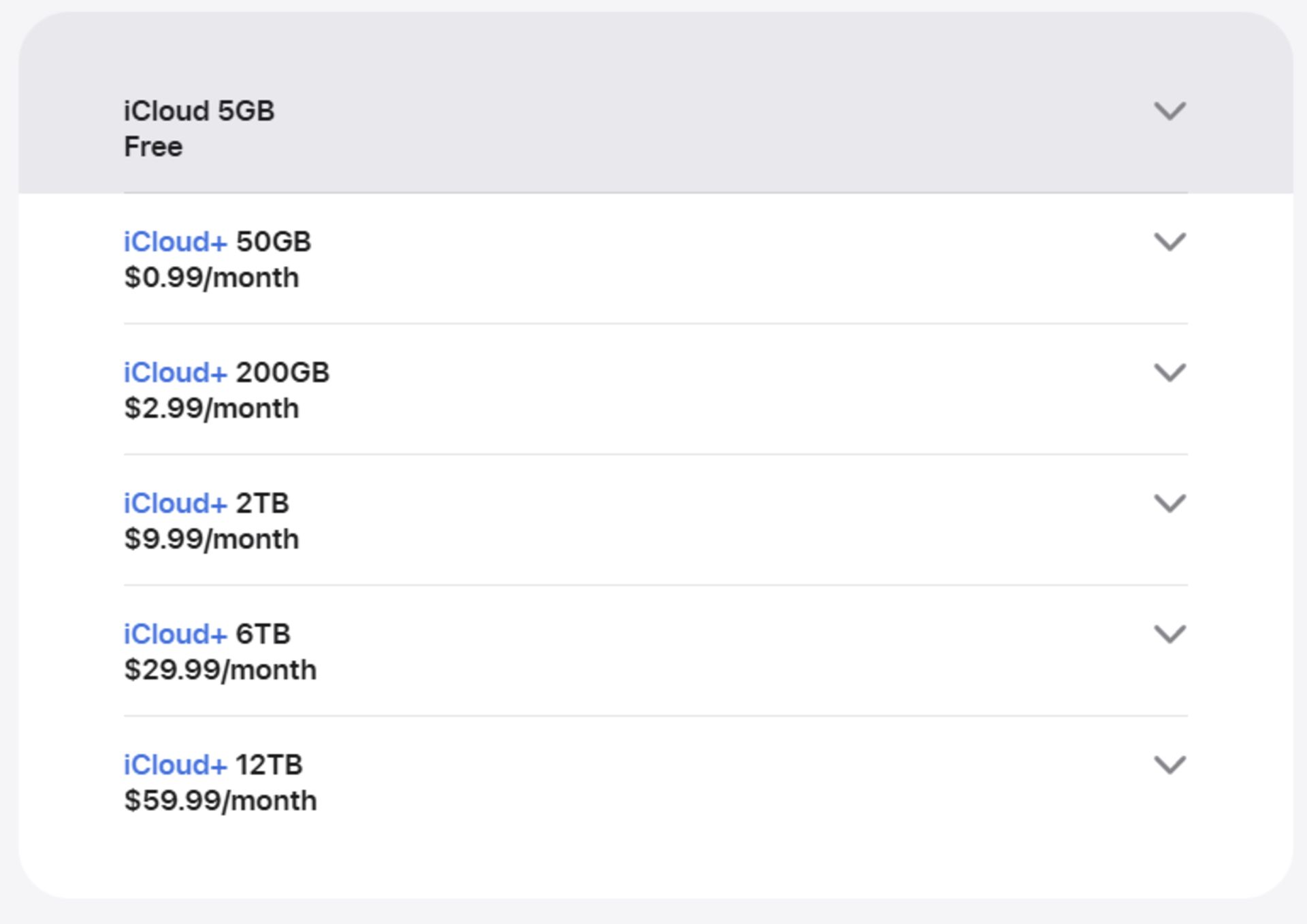The image size is (1307, 924).
Task: Click the 50GB storage label
Action: (x=274, y=242)
